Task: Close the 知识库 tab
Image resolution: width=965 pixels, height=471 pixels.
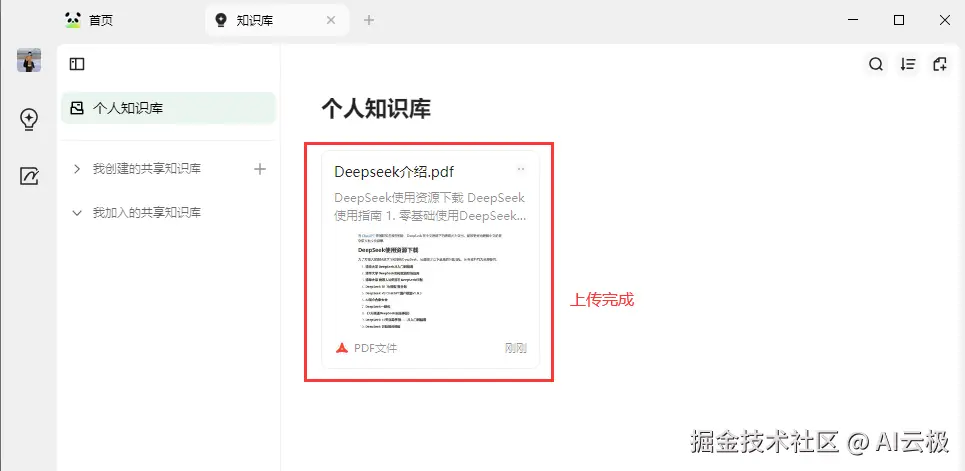Action: (330, 20)
